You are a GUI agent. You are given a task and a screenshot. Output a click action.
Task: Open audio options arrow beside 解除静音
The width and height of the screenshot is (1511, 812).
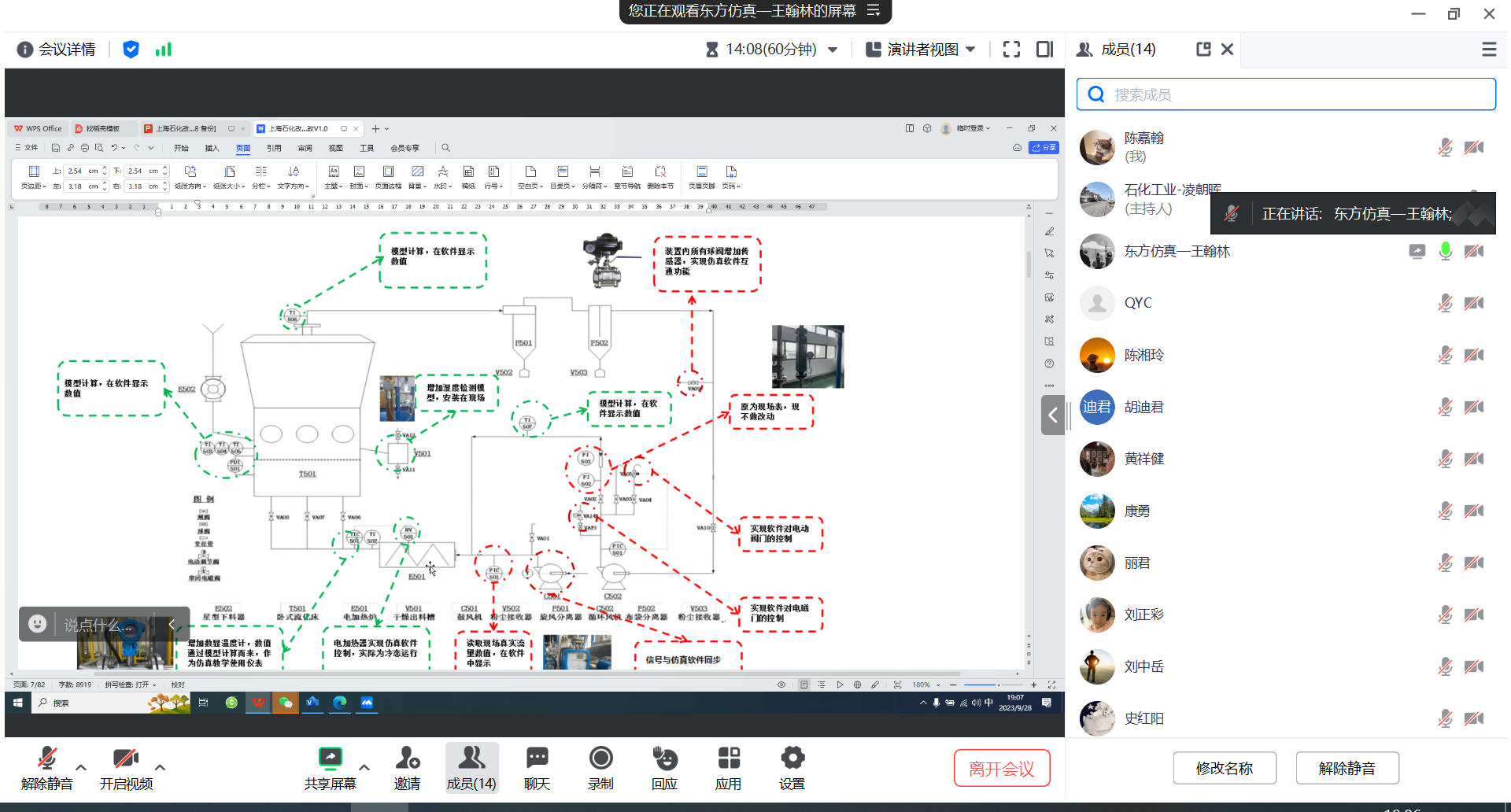coord(81,767)
